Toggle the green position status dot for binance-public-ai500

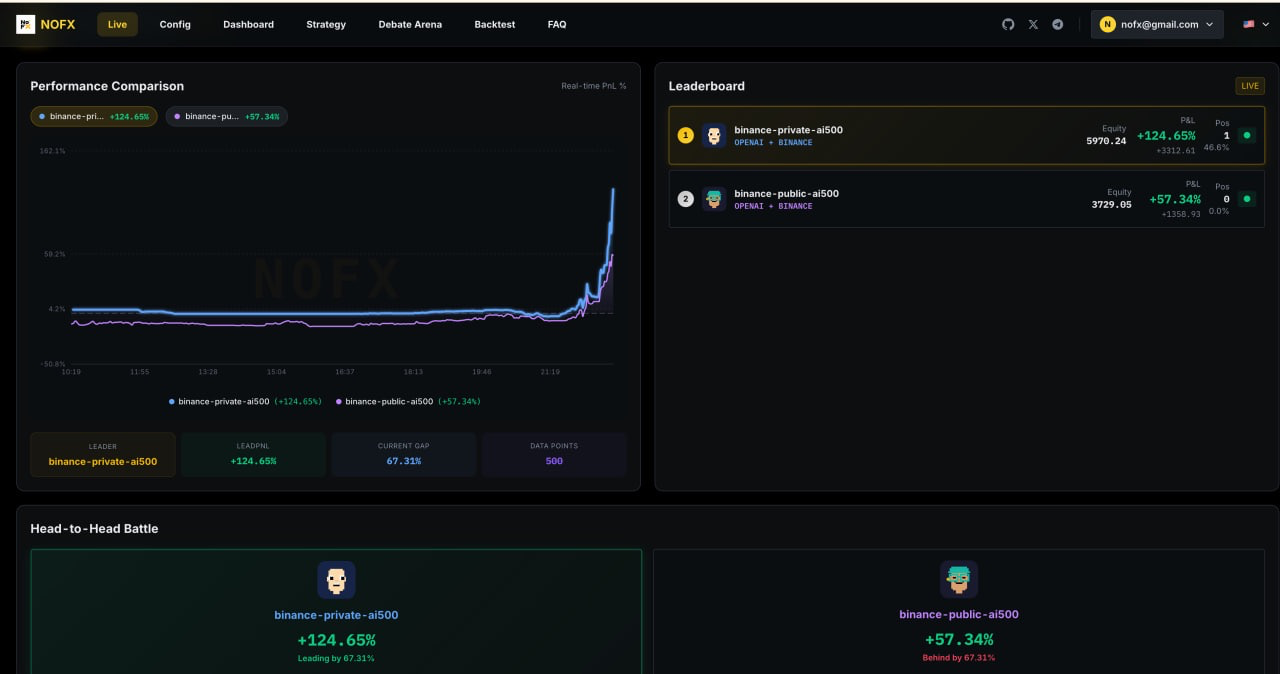click(x=1247, y=199)
